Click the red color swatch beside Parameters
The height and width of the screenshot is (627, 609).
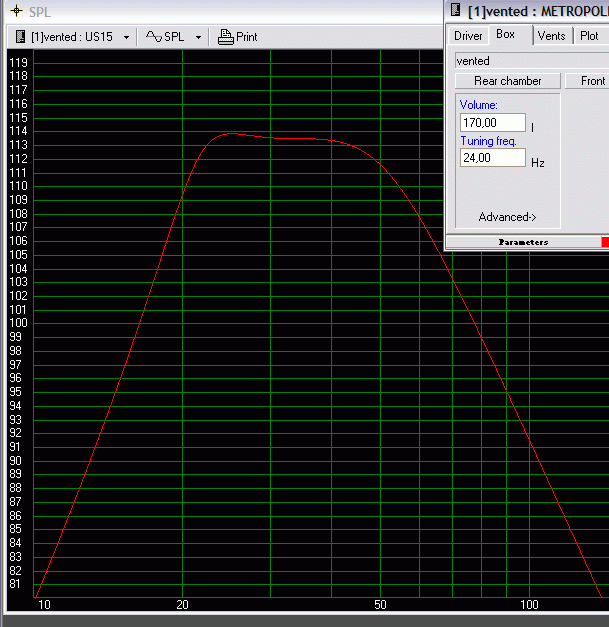pos(604,242)
